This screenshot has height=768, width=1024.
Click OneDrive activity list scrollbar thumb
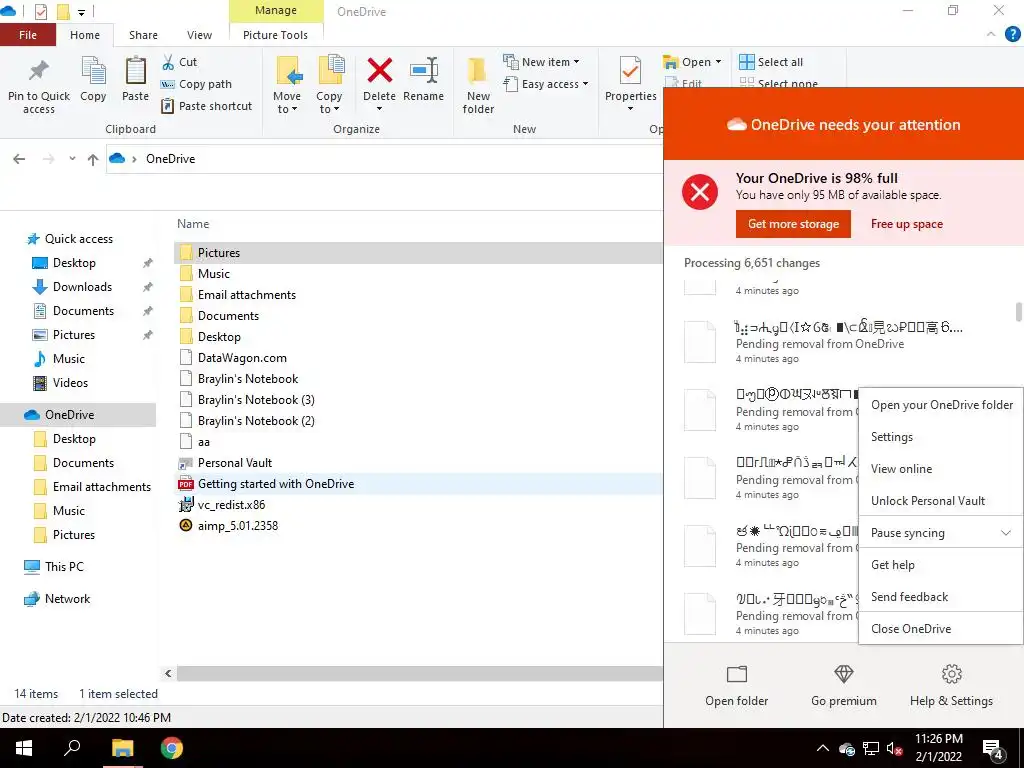click(x=1018, y=312)
